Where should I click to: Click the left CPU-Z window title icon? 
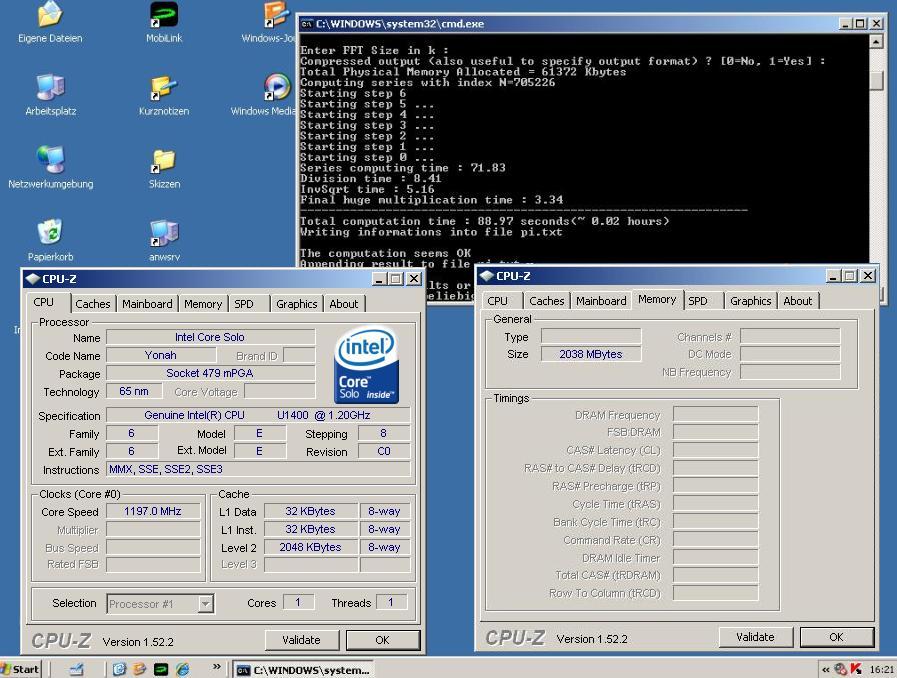(32, 279)
